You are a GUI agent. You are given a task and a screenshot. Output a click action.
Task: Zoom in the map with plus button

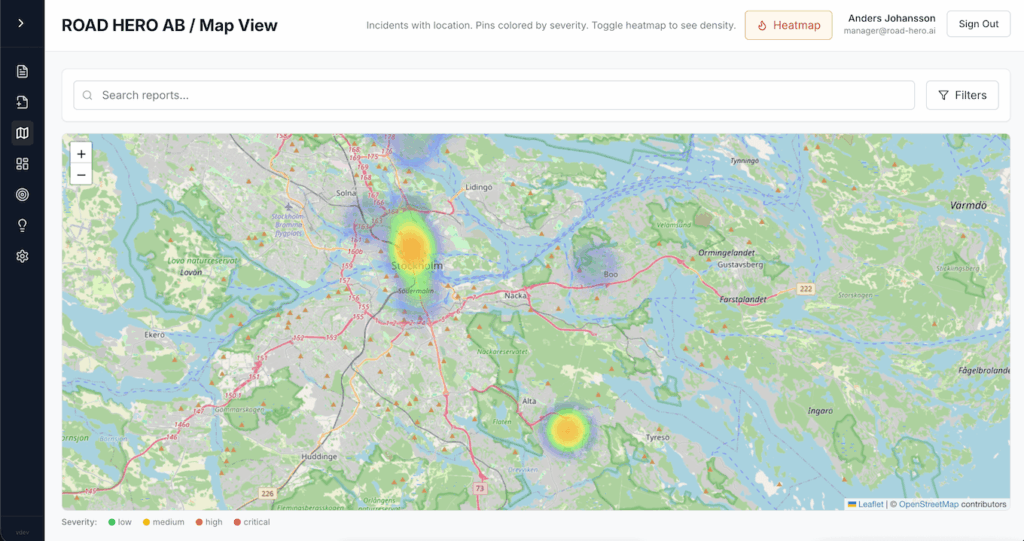[81, 154]
